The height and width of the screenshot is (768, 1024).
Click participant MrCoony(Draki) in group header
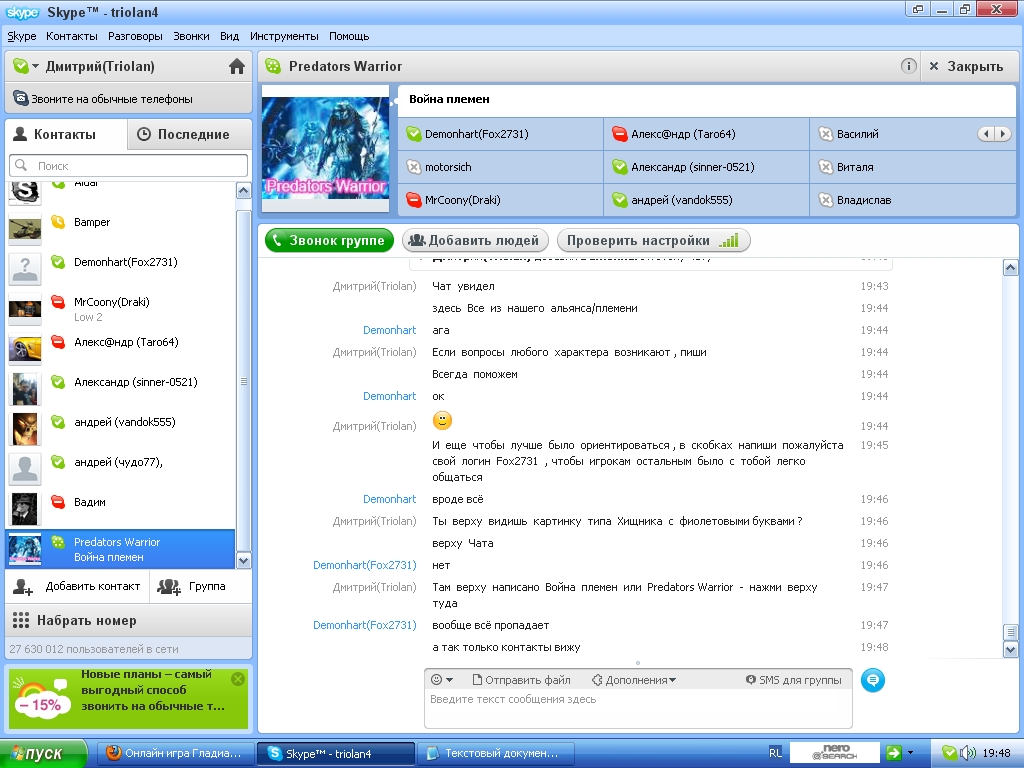(500, 200)
